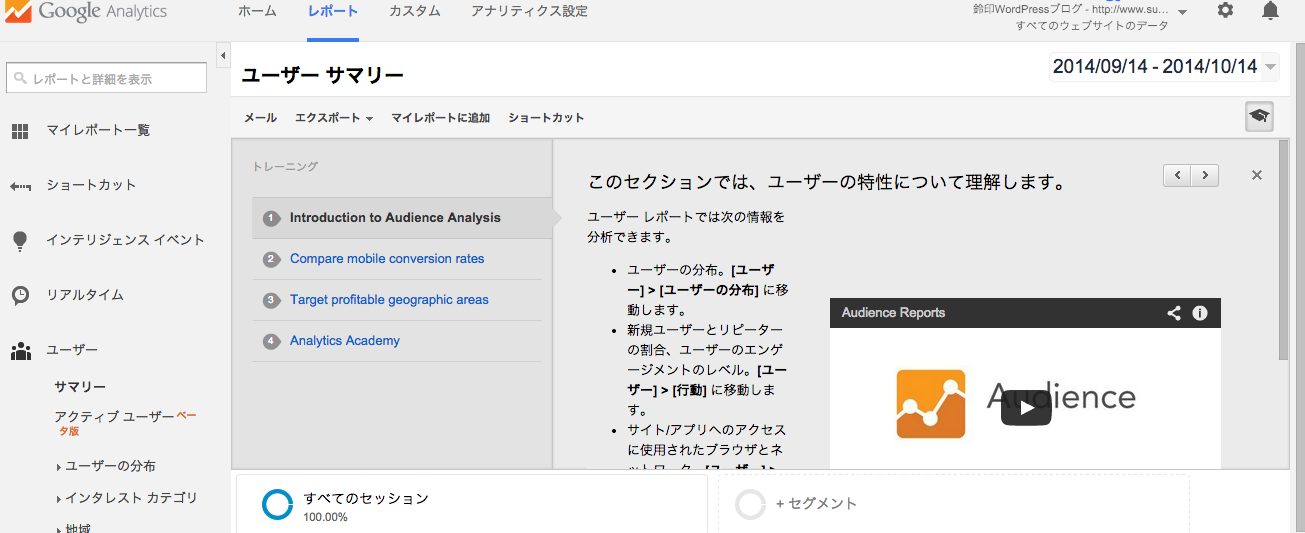
Task: Click the video info icon
Action: [x=1200, y=313]
